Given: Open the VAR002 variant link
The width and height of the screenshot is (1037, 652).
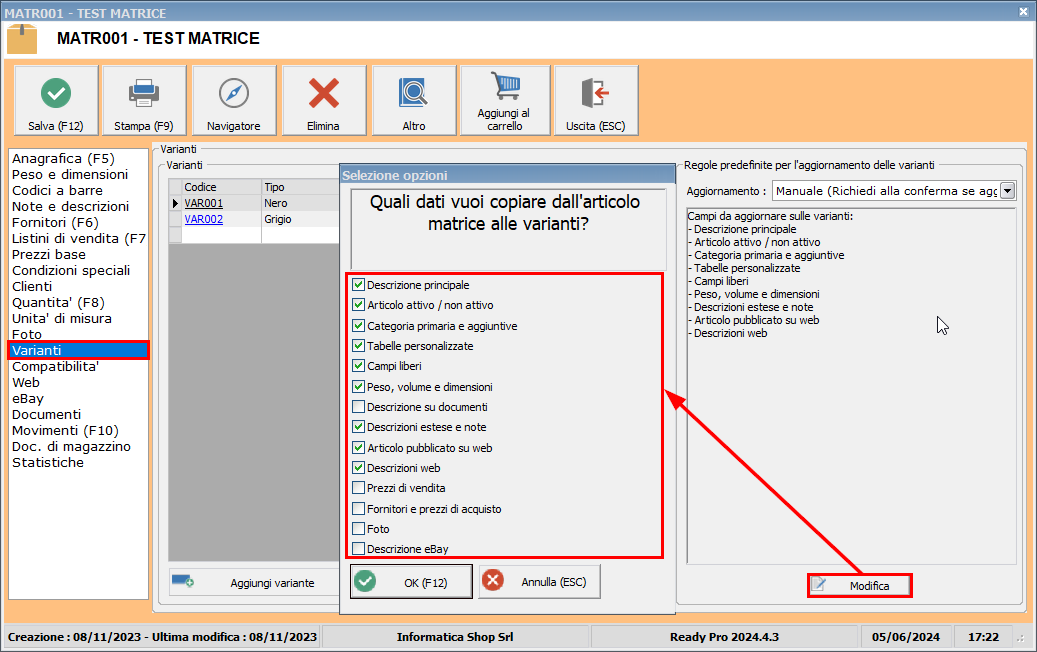Looking at the screenshot, I should (x=203, y=219).
